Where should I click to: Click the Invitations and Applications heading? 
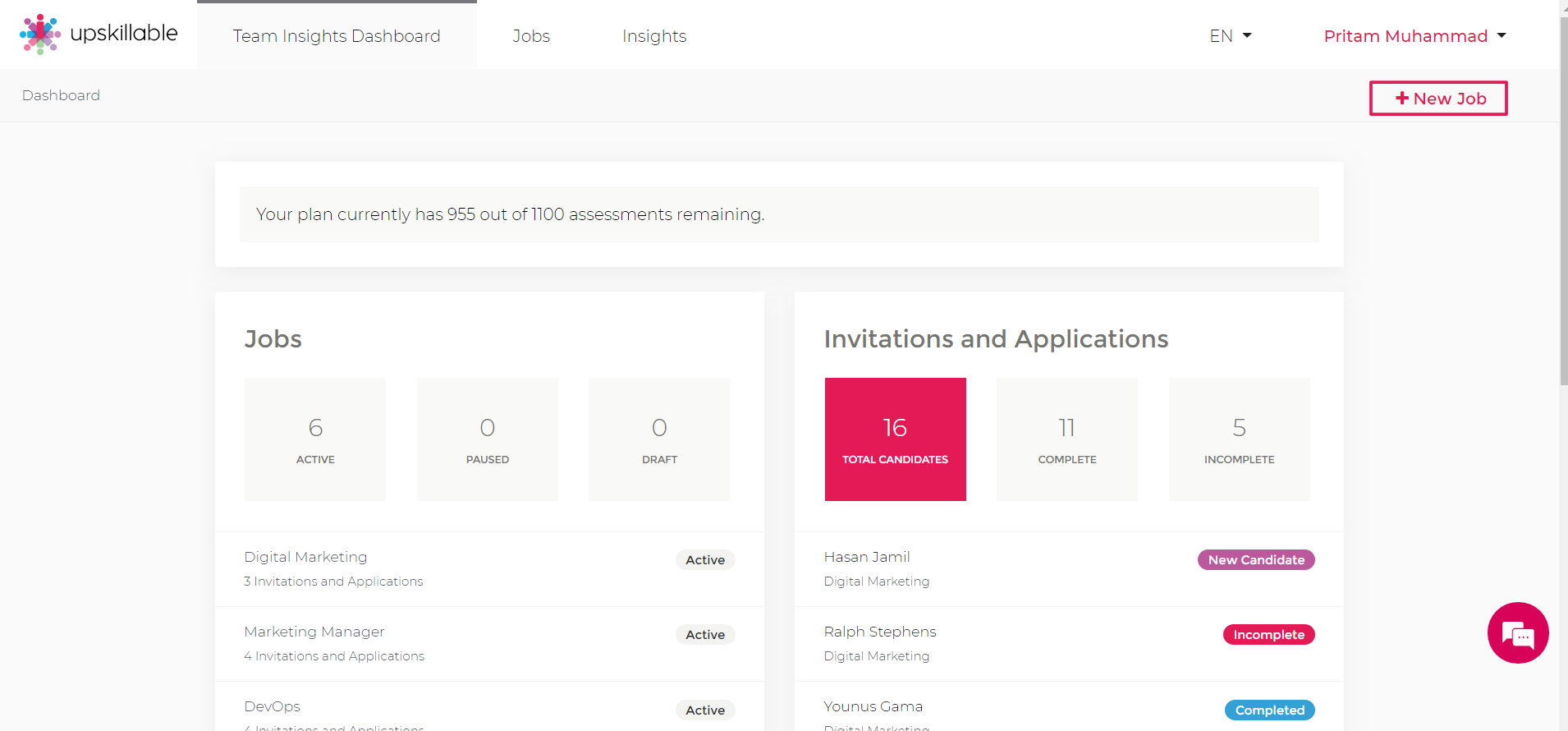click(x=996, y=339)
